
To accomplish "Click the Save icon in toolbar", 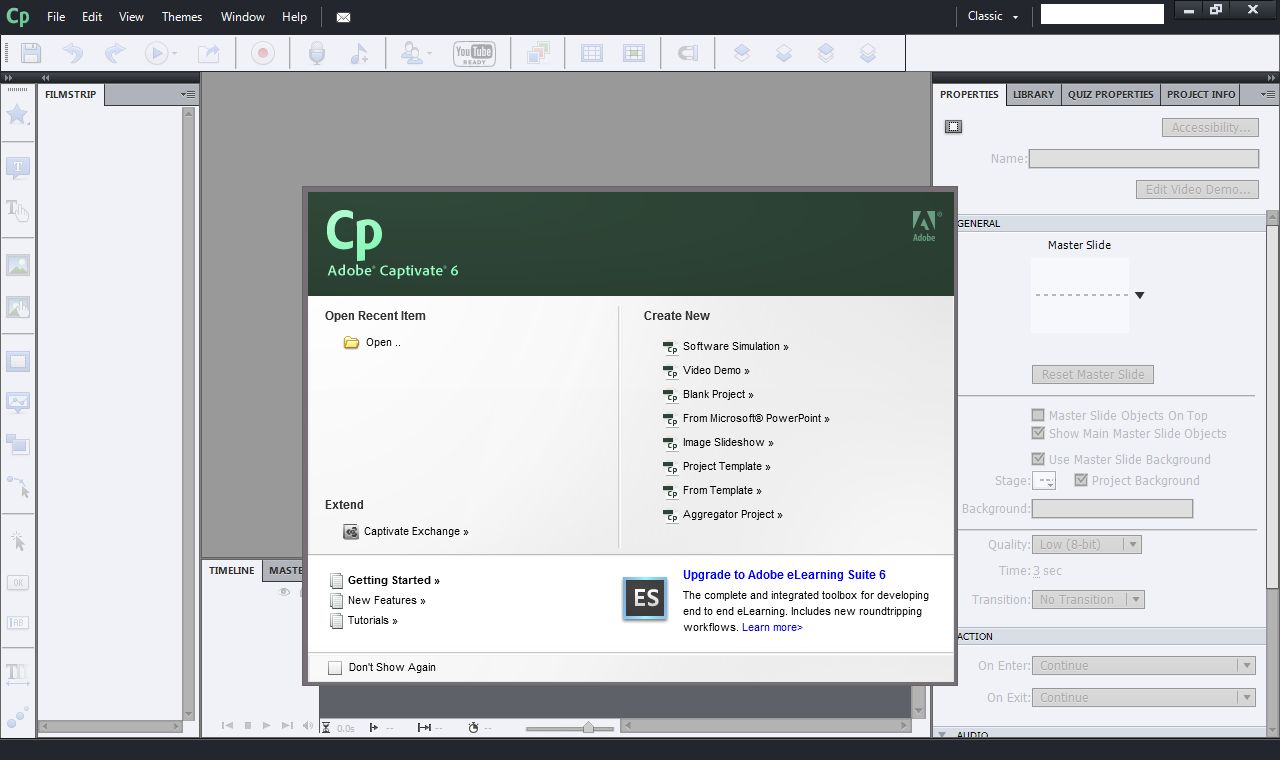I will (31, 53).
